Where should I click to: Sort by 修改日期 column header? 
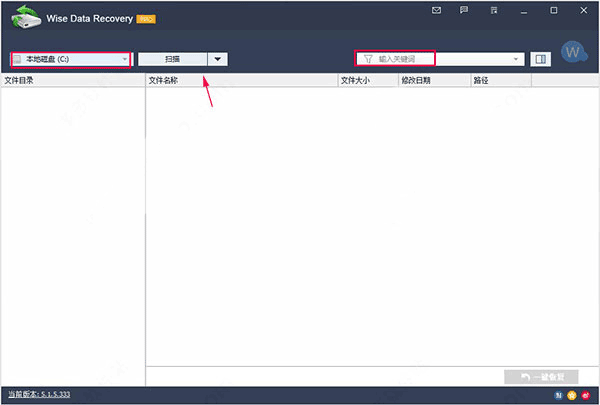pyautogui.click(x=435, y=80)
